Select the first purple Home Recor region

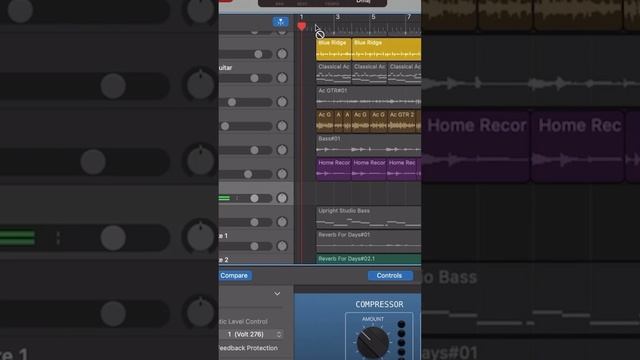point(333,169)
